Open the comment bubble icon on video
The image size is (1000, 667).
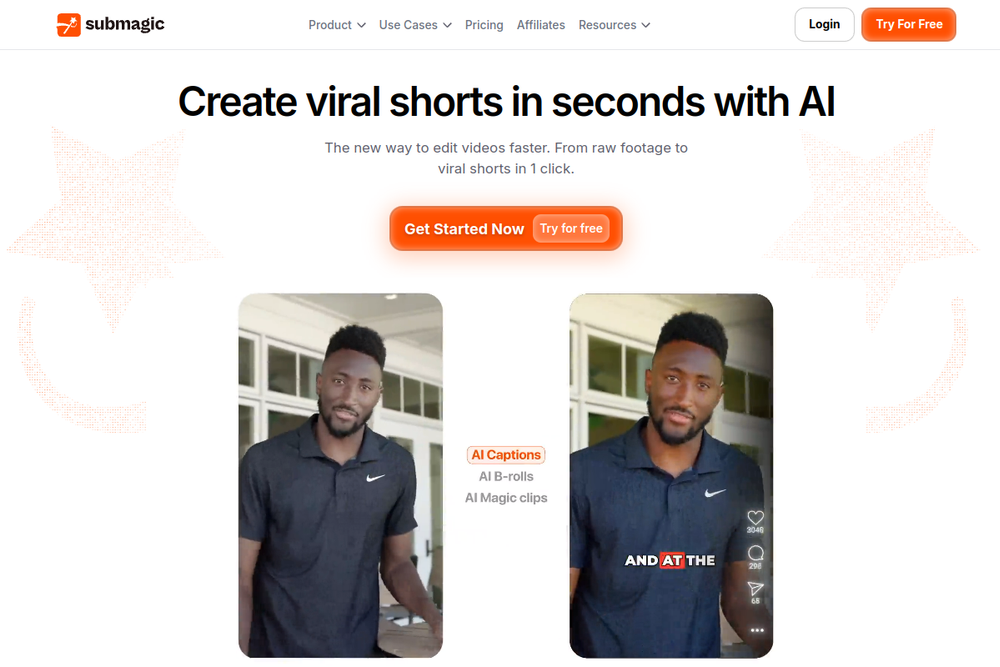click(x=756, y=553)
